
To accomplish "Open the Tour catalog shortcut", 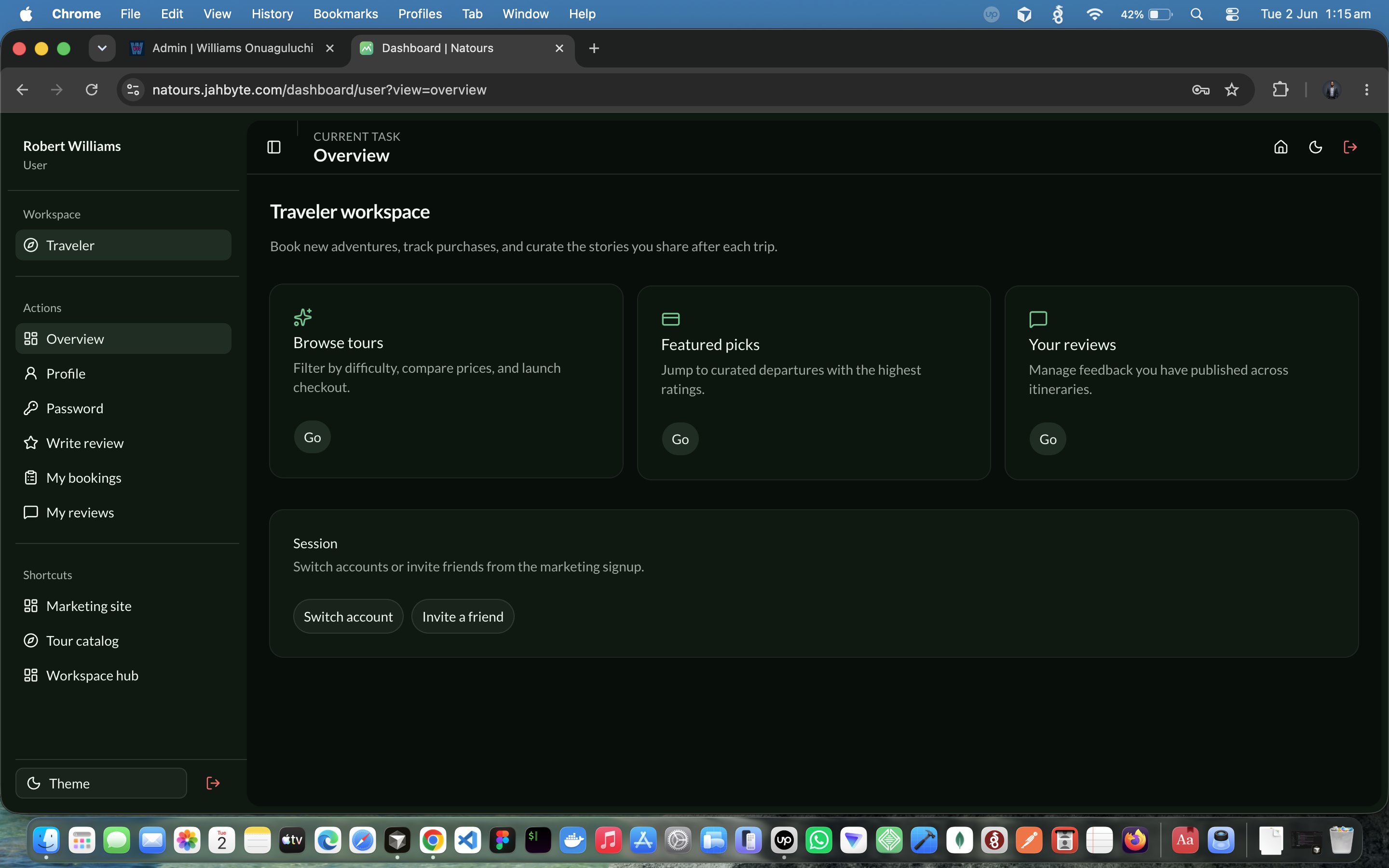I will (123, 641).
